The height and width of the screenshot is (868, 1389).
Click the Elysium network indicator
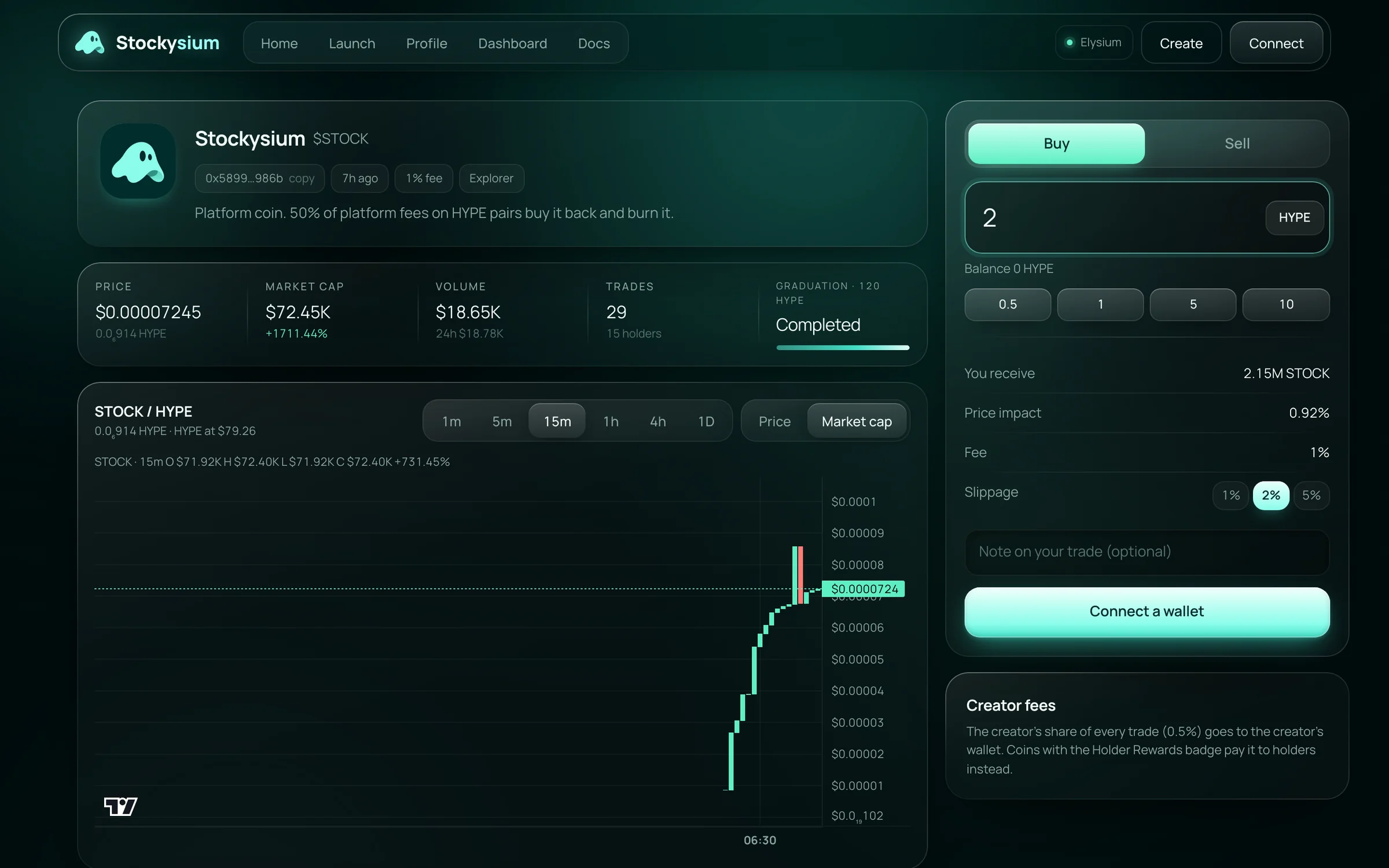click(1094, 42)
